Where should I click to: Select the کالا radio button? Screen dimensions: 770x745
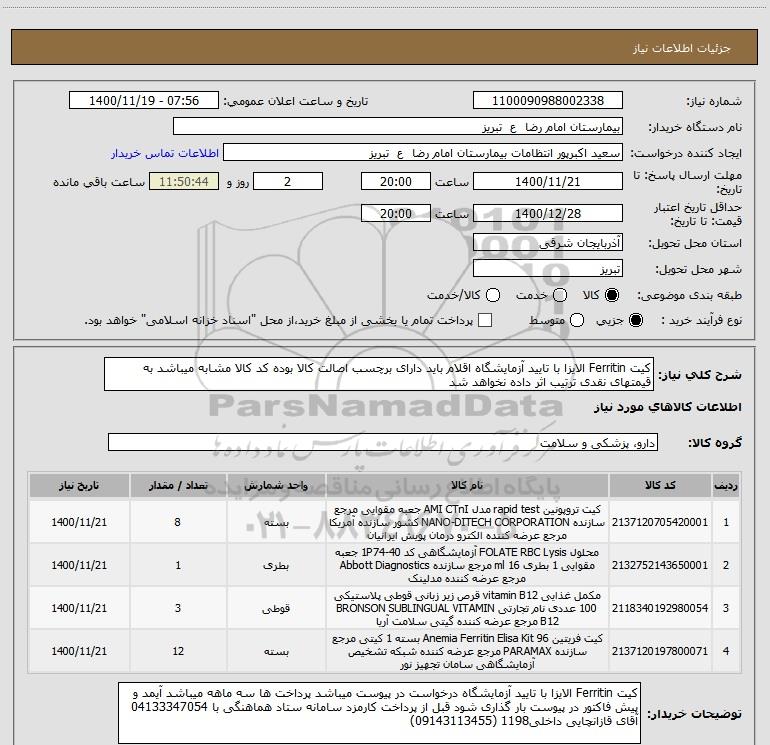pos(612,295)
